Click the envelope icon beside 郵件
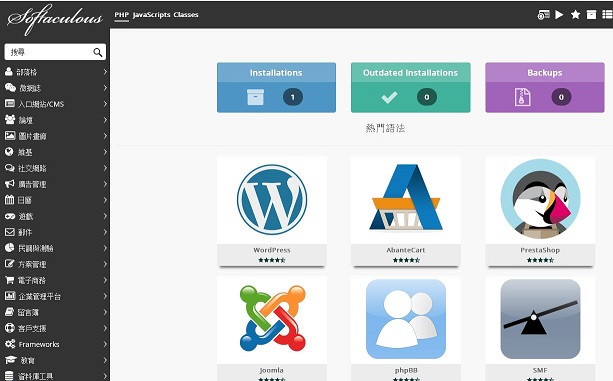613x381 pixels. click(10, 232)
